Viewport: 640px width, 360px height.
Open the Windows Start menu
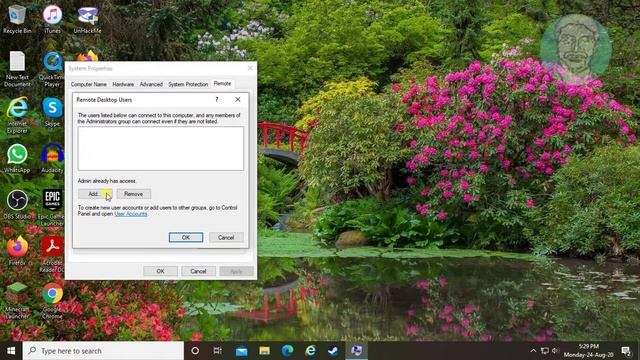pos(11,351)
